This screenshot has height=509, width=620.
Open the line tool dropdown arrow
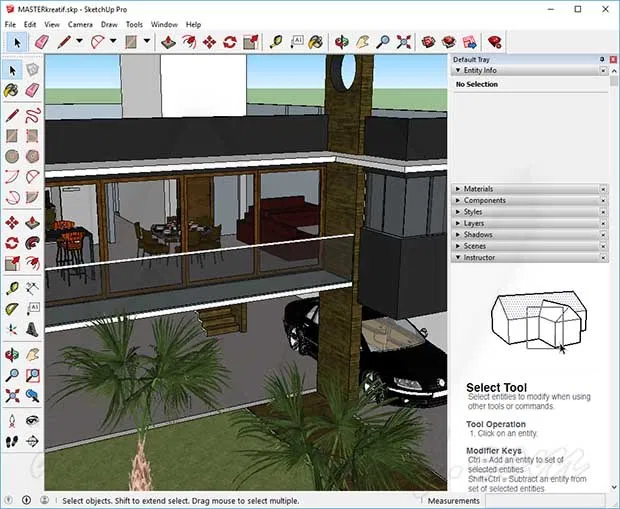pos(79,41)
